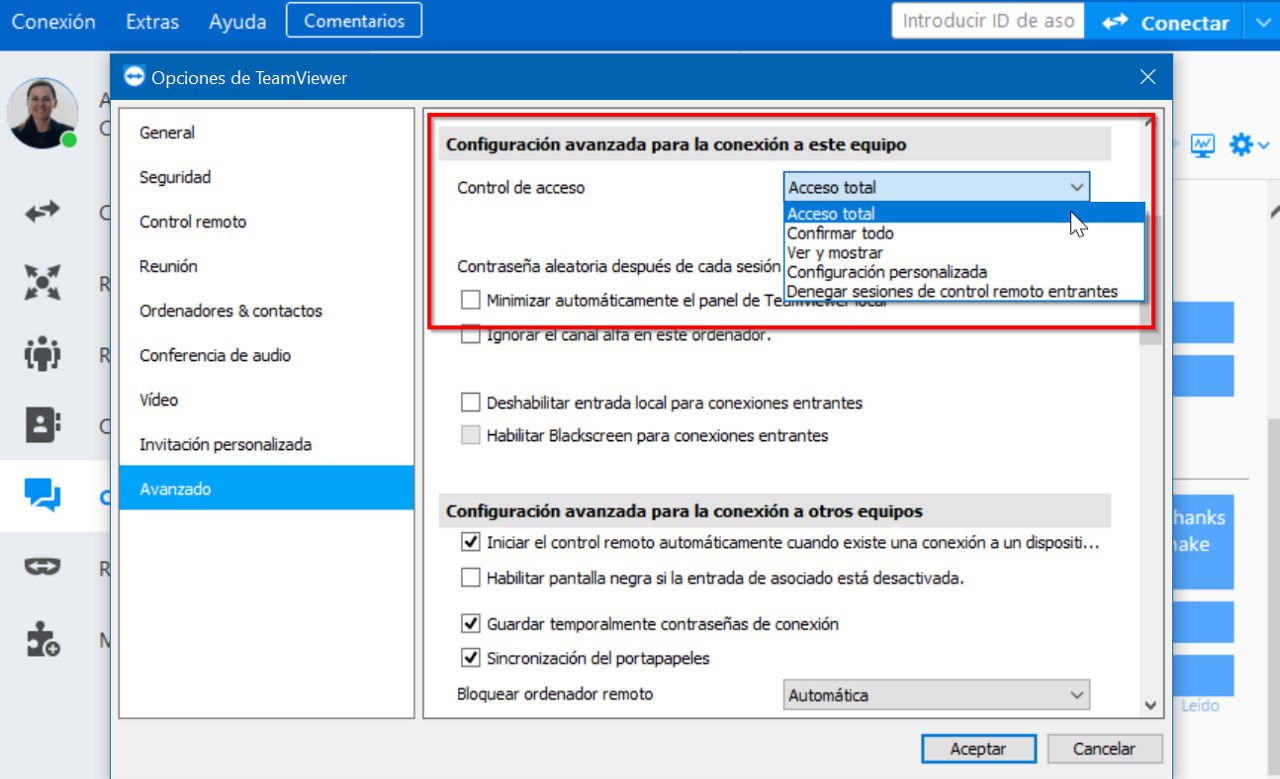This screenshot has width=1280, height=779.
Task: Click the user profile avatar photo
Action: [x=42, y=113]
